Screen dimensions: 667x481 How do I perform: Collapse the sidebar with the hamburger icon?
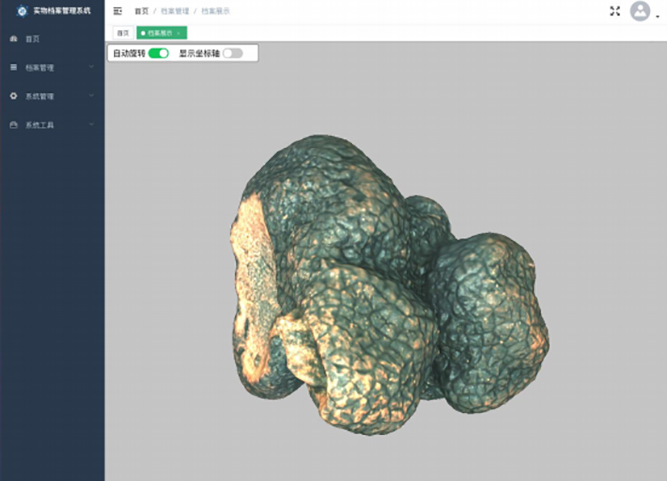[x=118, y=11]
